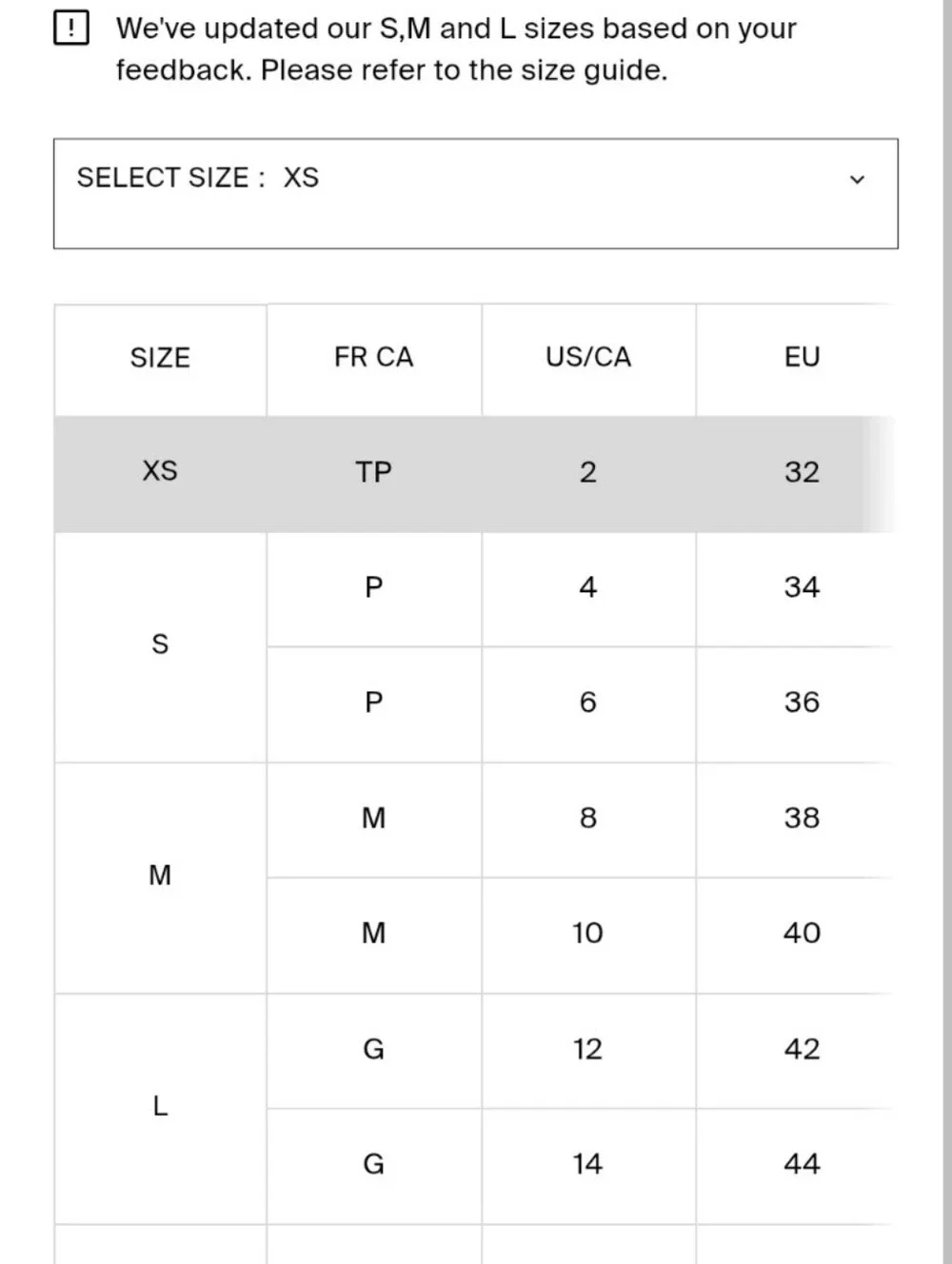Click the SELECT SIZE : XS field
The width and height of the screenshot is (952, 1264).
point(476,193)
